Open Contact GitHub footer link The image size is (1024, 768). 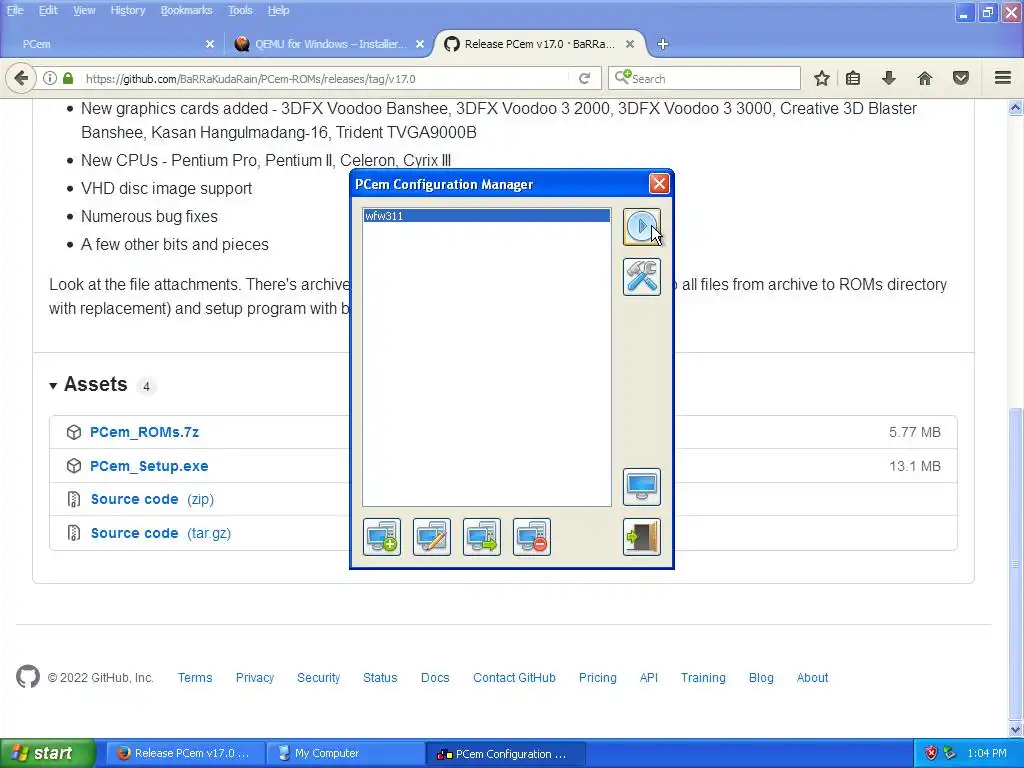pos(514,678)
